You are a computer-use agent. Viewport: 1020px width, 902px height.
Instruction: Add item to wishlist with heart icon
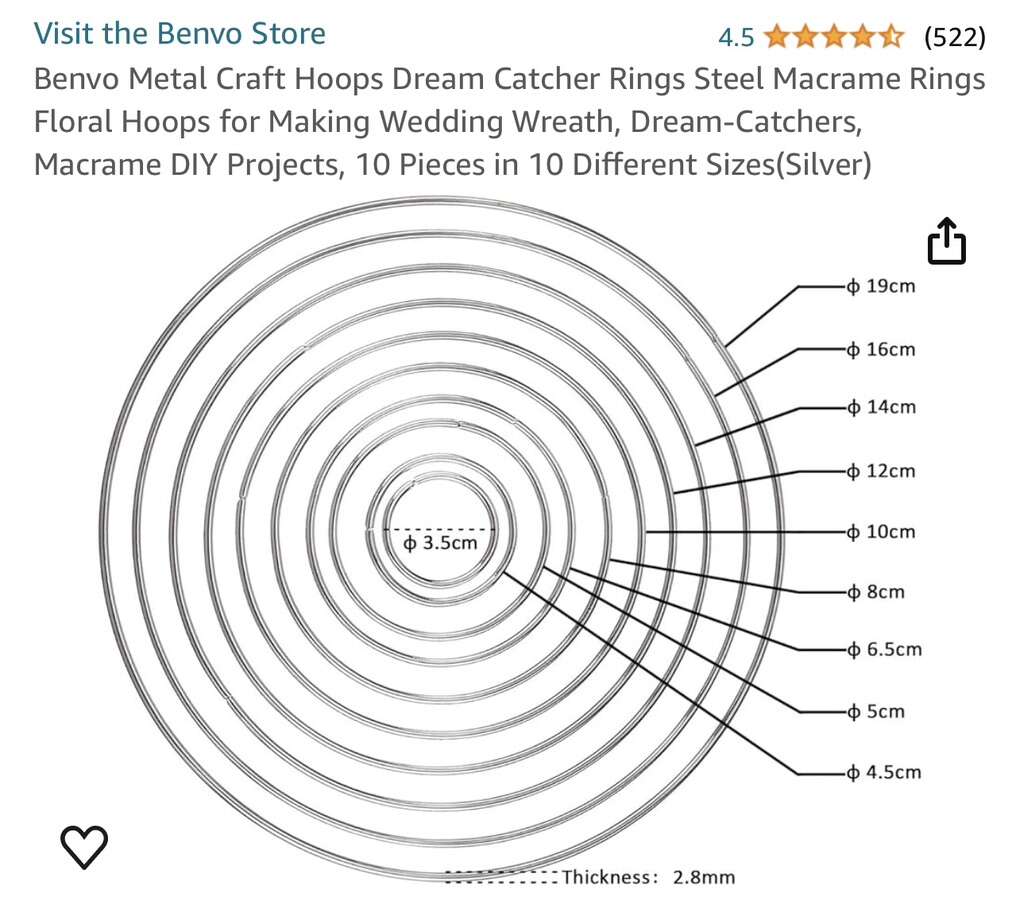pos(84,847)
